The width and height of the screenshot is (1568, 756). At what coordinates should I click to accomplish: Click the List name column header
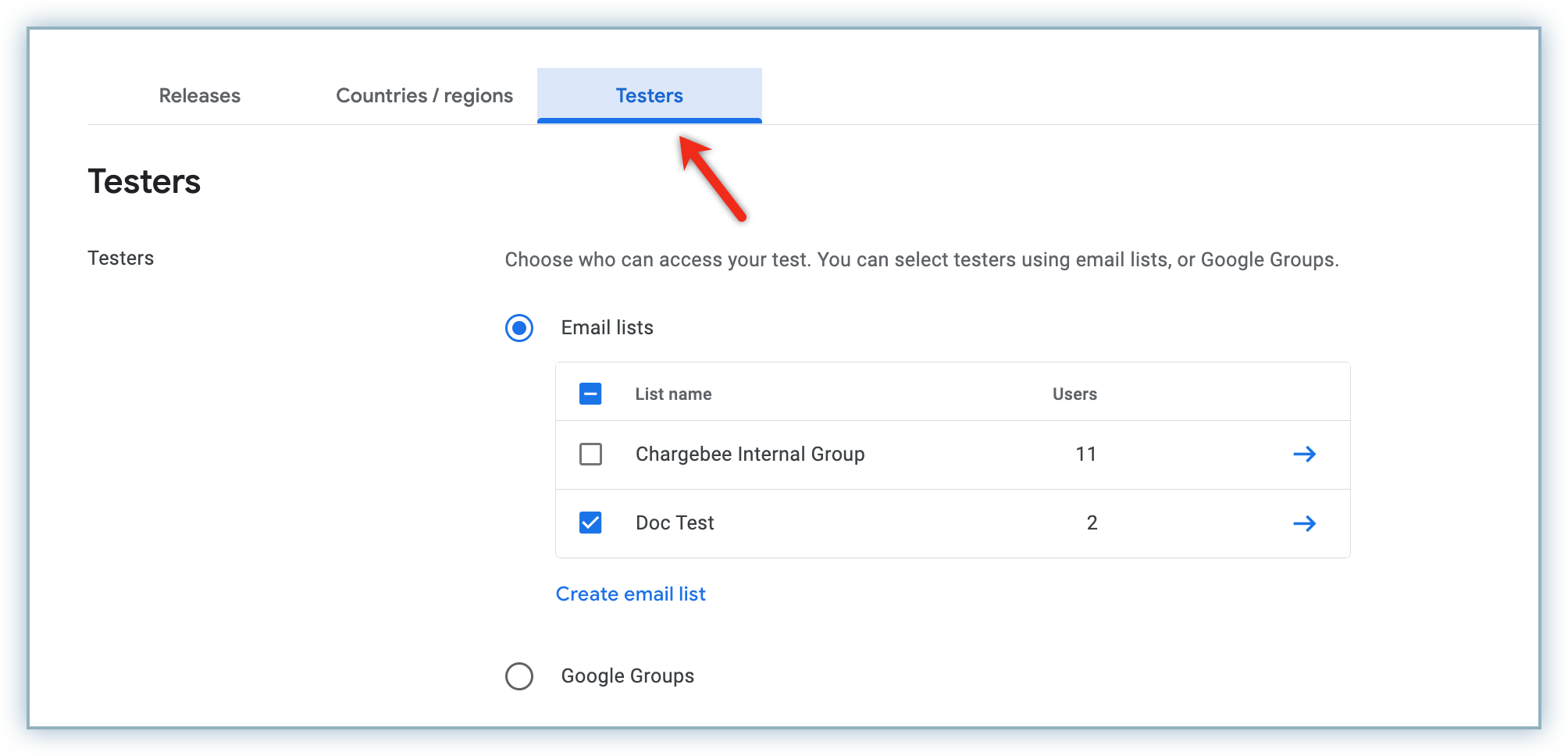click(x=673, y=394)
